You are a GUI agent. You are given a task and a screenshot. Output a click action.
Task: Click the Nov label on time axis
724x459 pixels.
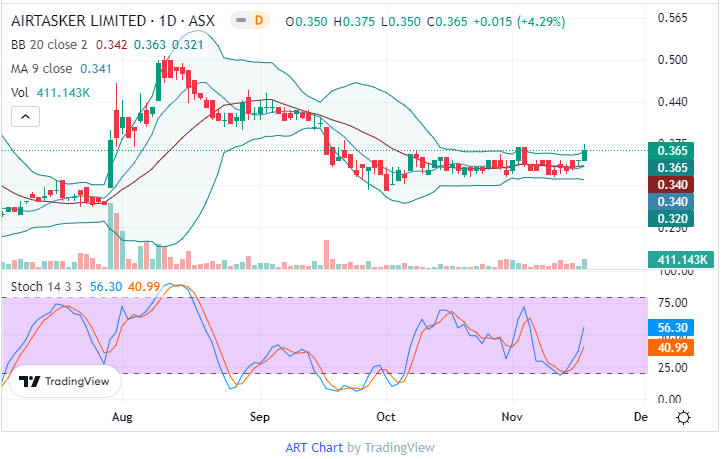pyautogui.click(x=512, y=416)
